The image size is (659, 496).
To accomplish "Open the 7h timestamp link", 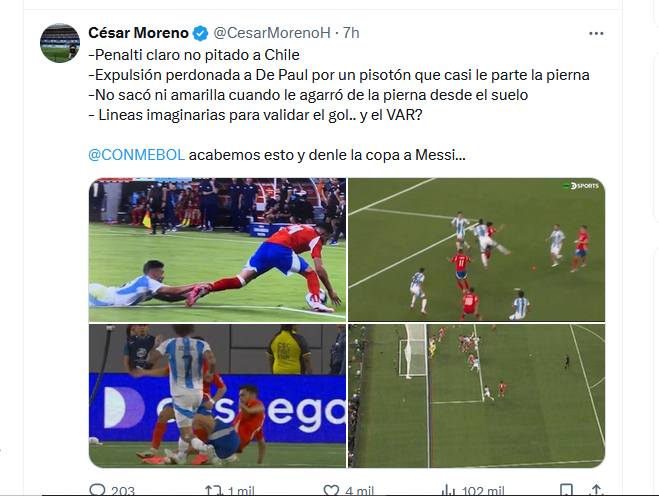I will 351,33.
